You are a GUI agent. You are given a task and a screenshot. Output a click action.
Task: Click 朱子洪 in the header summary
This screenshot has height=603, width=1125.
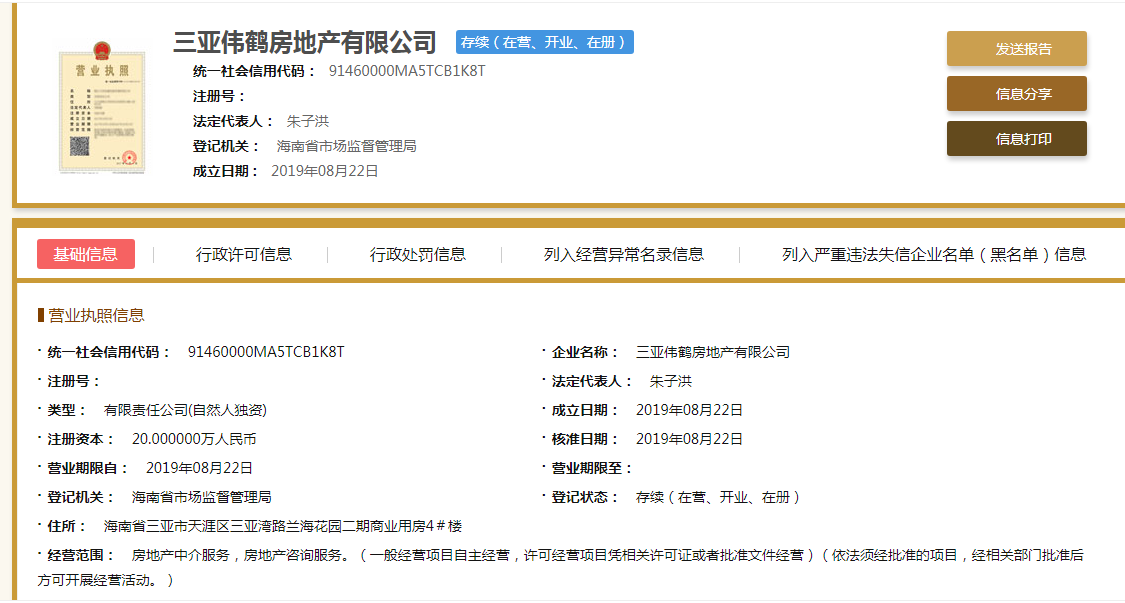click(x=307, y=121)
